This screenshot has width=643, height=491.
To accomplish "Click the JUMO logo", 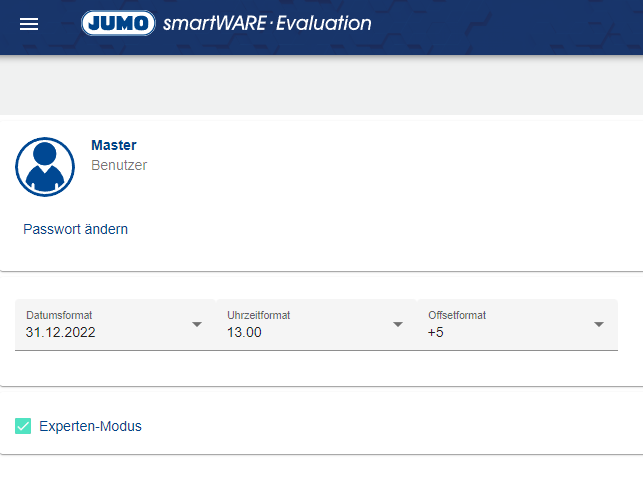I will click(x=119, y=23).
